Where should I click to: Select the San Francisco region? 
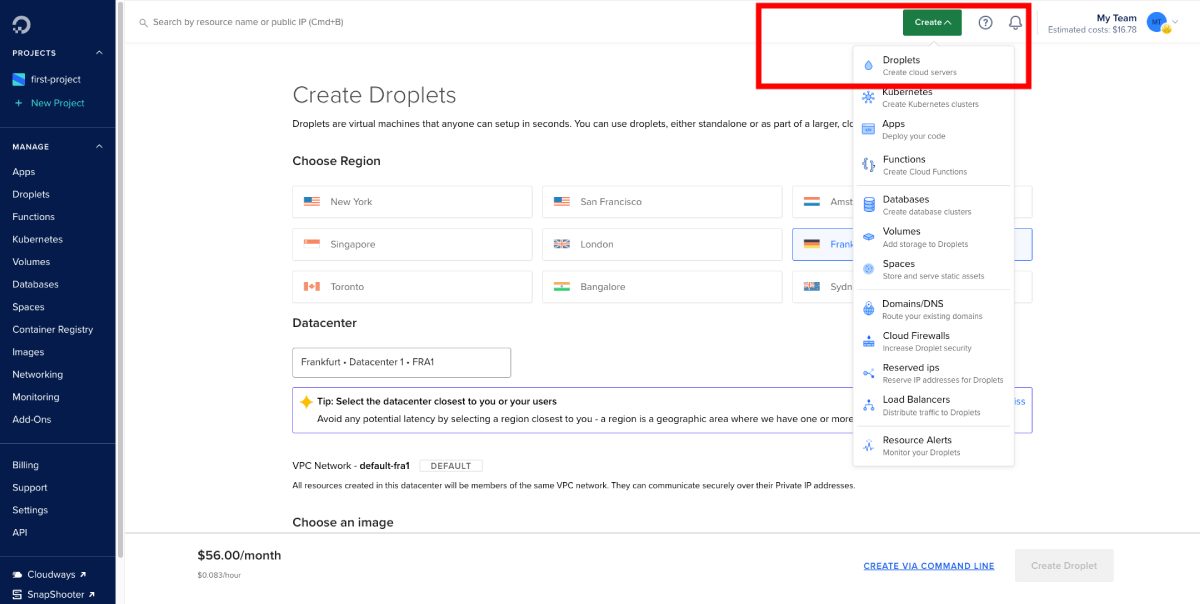(662, 202)
